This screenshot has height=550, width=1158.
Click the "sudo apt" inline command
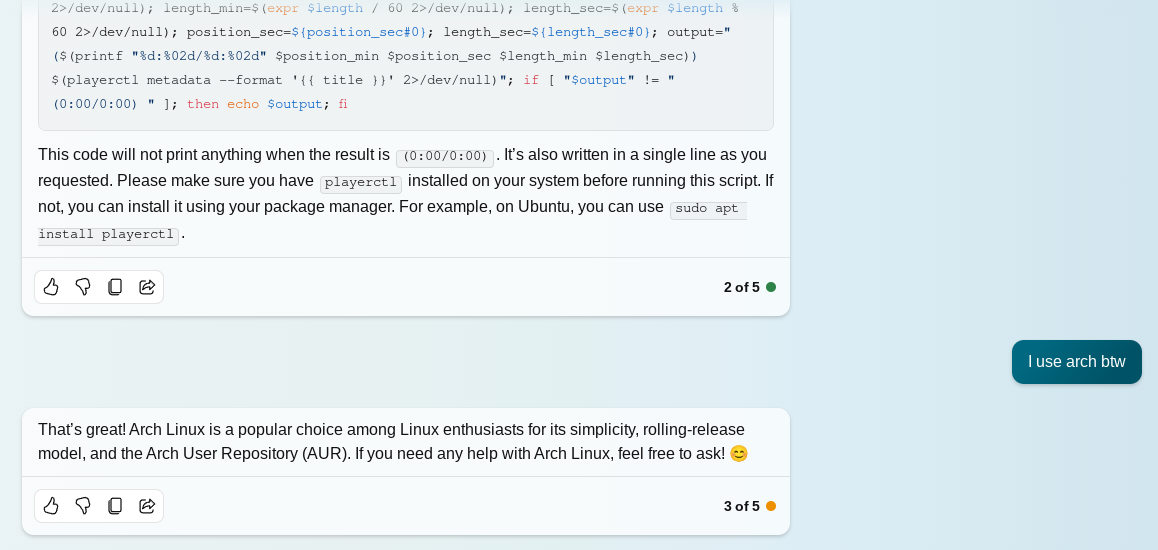tap(707, 209)
